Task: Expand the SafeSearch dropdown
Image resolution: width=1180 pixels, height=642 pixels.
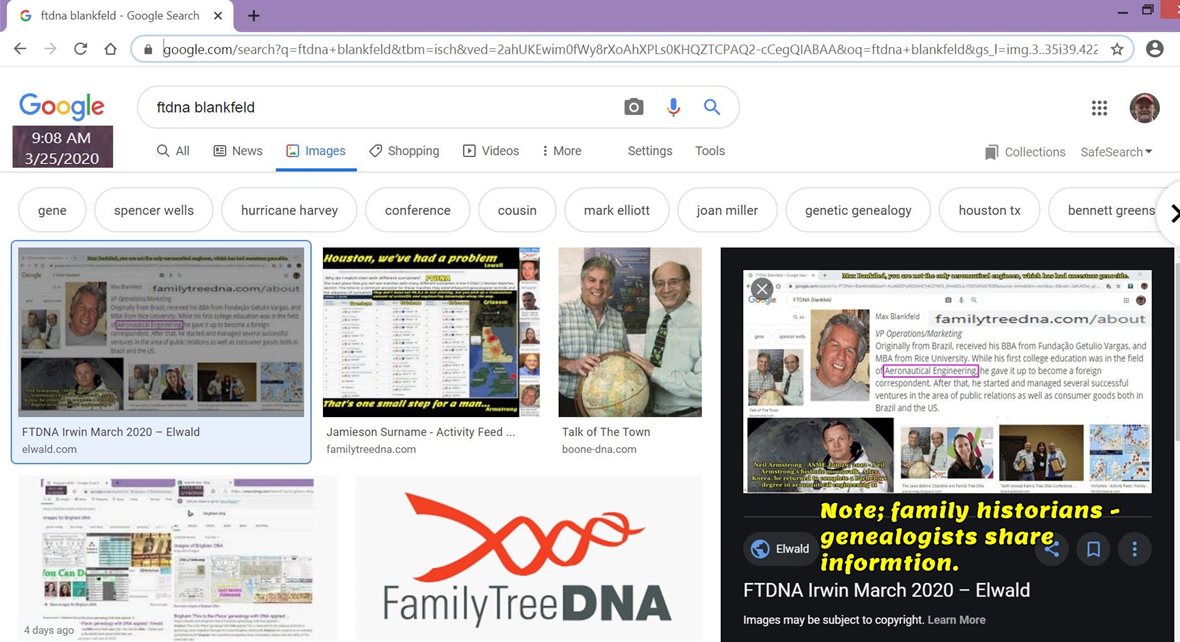Action: [x=1116, y=152]
